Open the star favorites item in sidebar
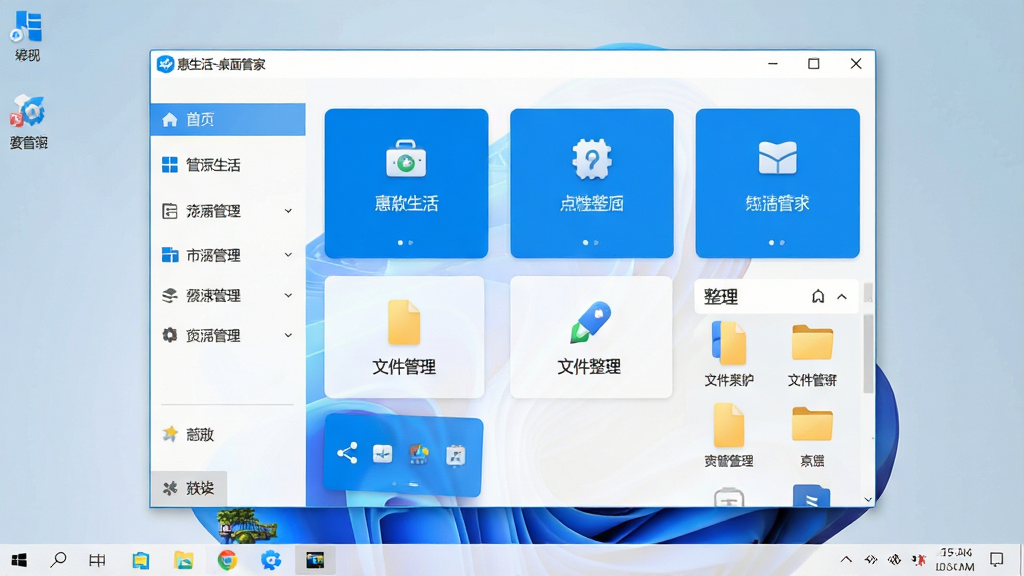1024x576 pixels. (188, 434)
